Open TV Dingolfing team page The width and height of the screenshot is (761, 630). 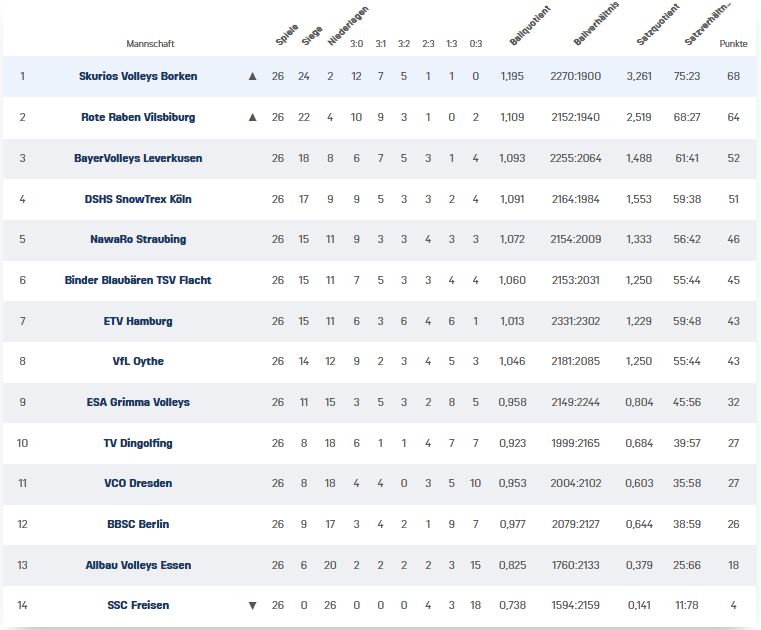138,443
